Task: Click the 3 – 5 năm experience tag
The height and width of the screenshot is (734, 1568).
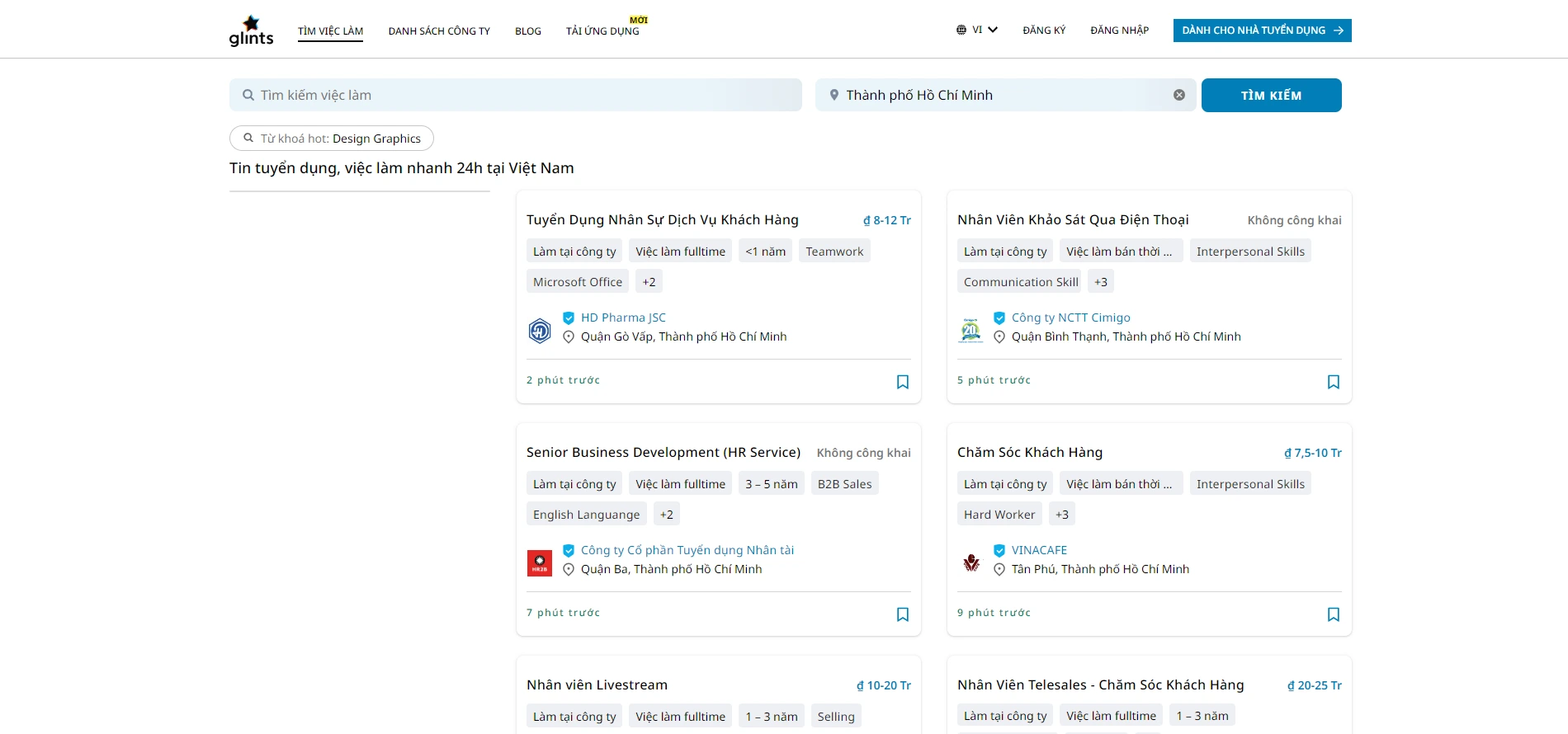Action: point(772,483)
